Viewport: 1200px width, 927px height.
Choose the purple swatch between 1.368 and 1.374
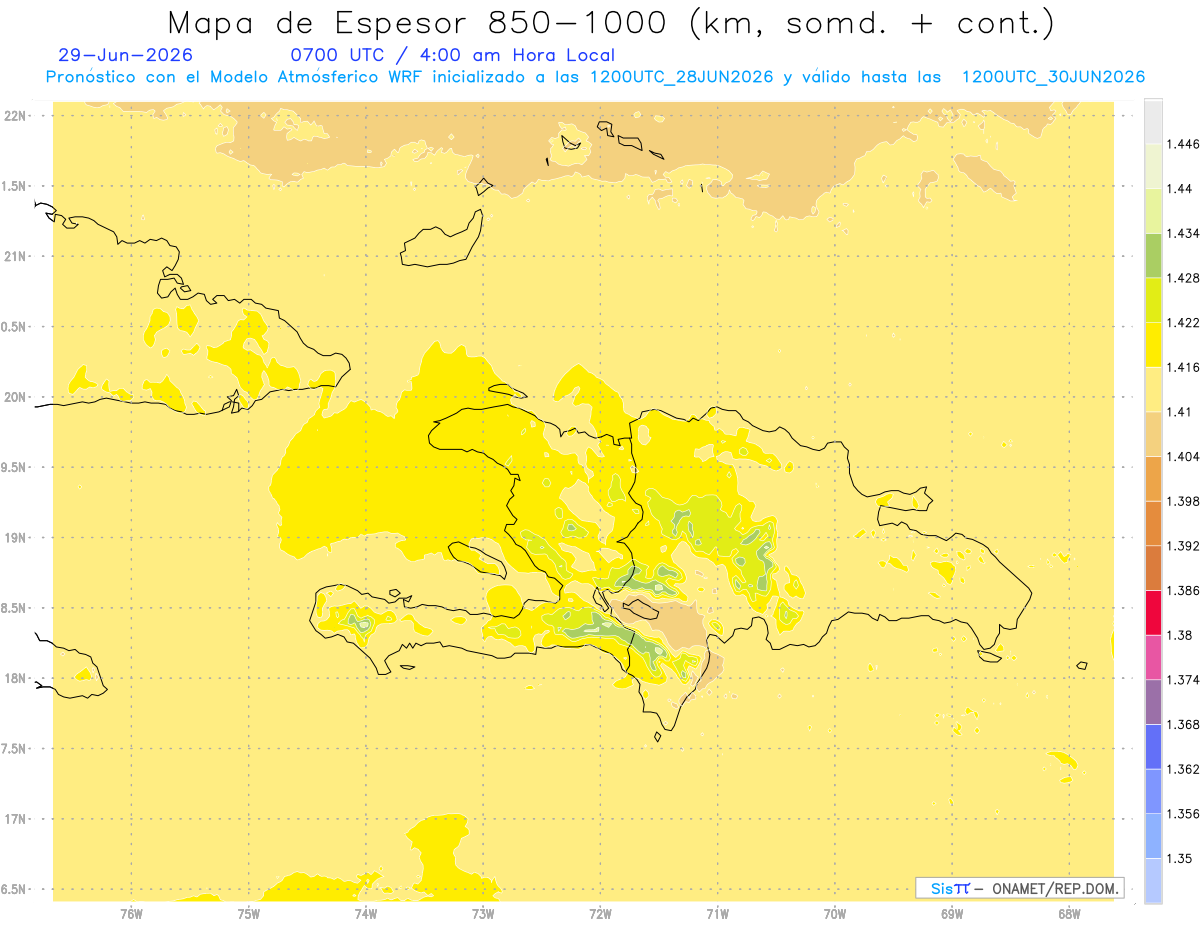tap(1153, 702)
